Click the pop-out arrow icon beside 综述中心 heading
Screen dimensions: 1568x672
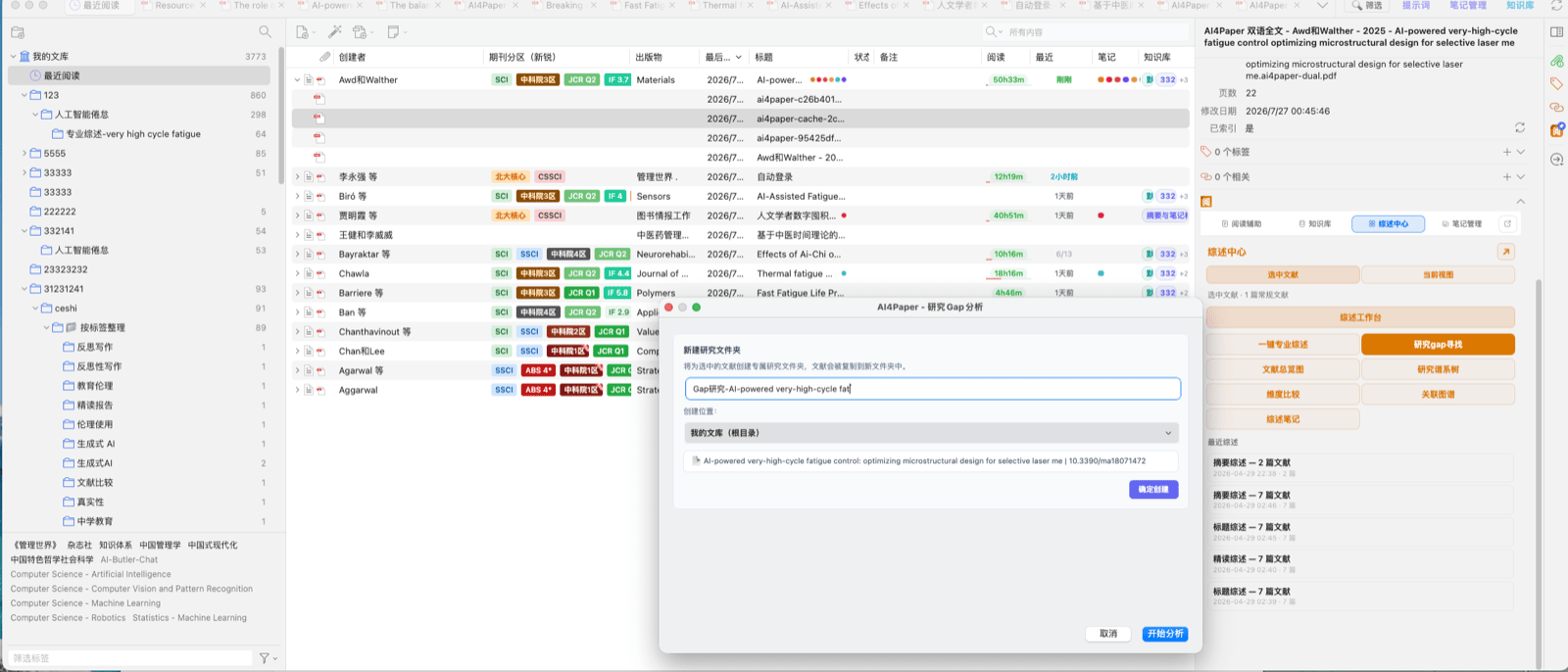[x=1506, y=252]
